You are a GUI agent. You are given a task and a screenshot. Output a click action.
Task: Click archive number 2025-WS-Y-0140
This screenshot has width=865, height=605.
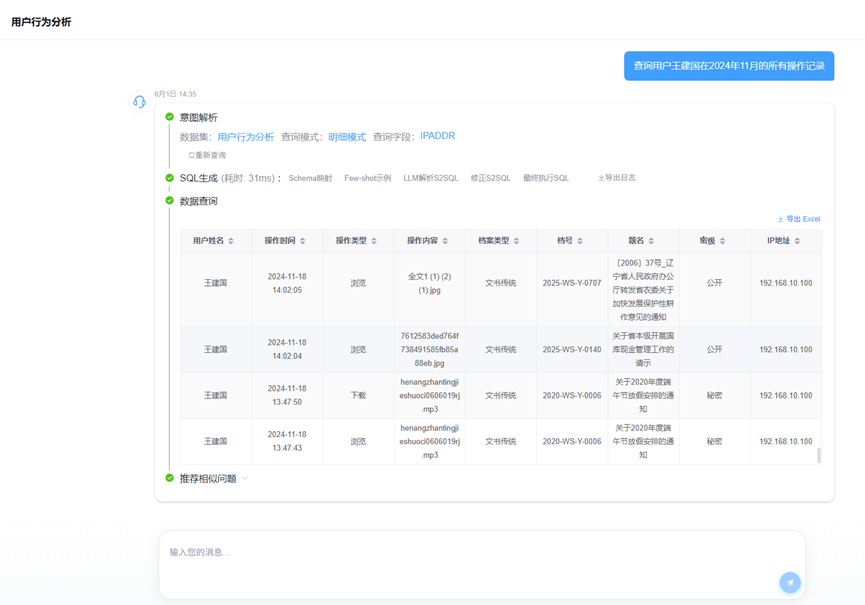coord(572,349)
